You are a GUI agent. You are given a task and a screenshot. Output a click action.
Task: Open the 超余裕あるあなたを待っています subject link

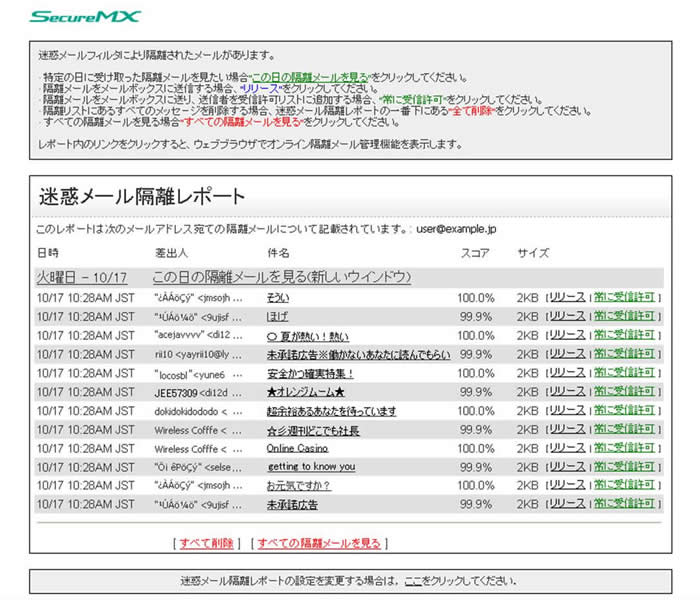(x=331, y=411)
